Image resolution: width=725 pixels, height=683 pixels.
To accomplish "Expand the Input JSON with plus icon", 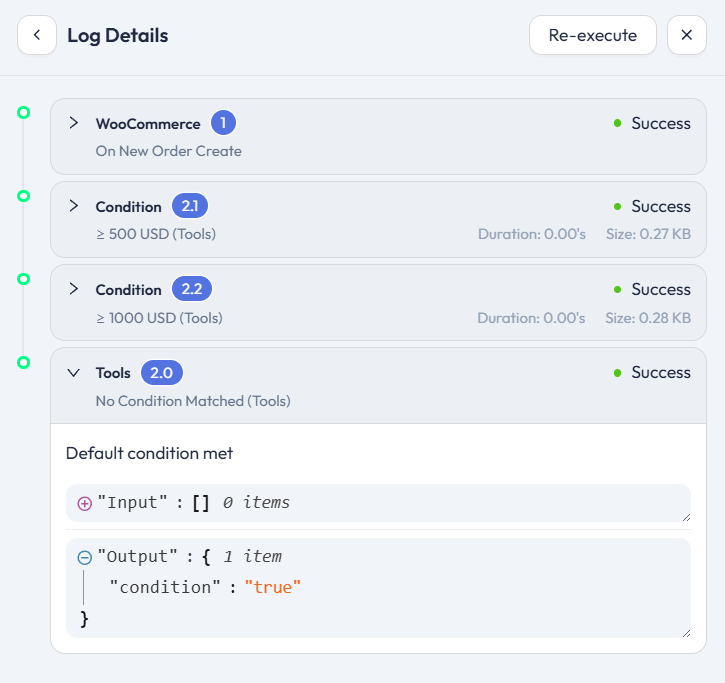I will (x=84, y=503).
